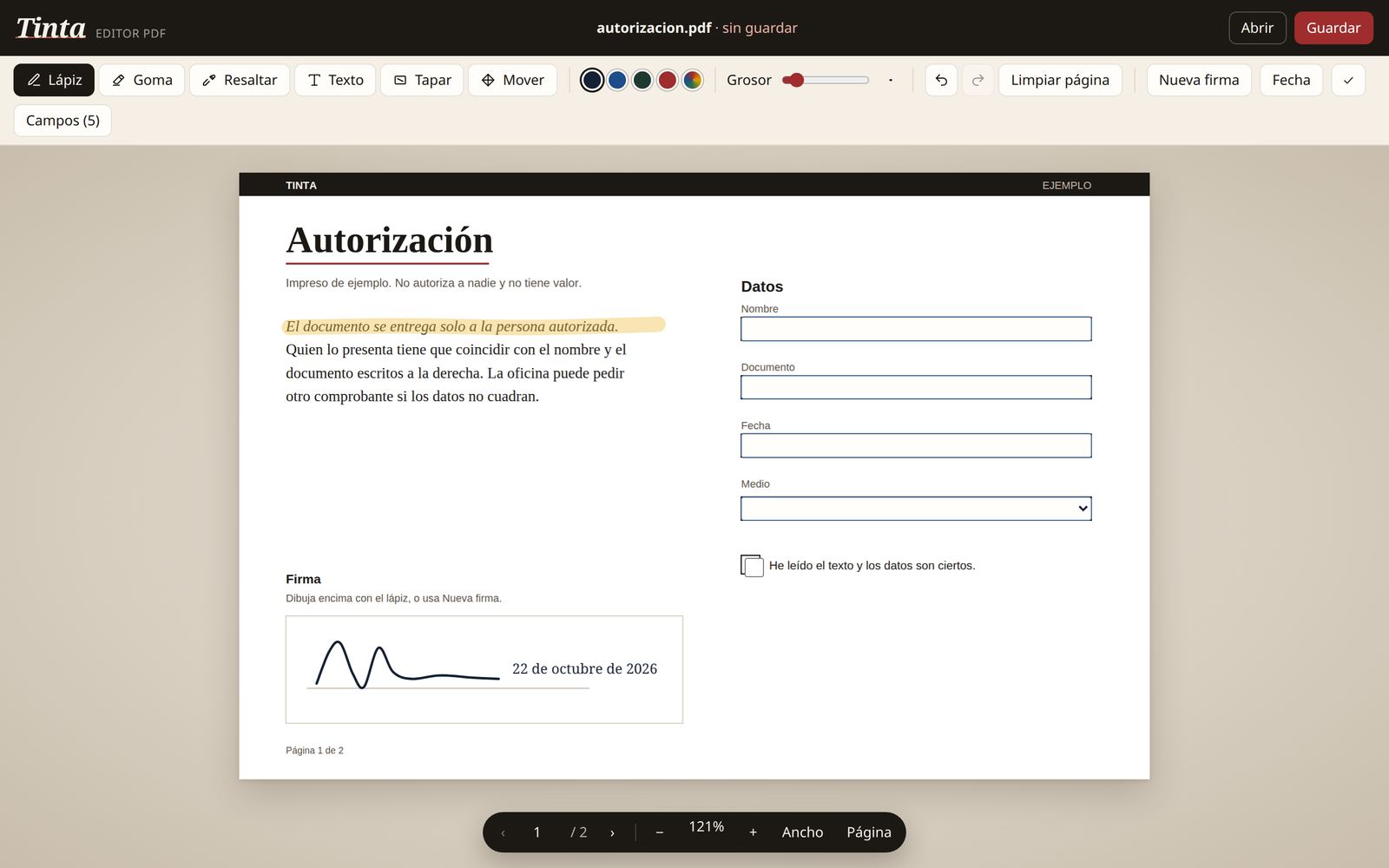Image resolution: width=1389 pixels, height=868 pixels.
Task: Expand the Medio dropdown
Action: 916,509
